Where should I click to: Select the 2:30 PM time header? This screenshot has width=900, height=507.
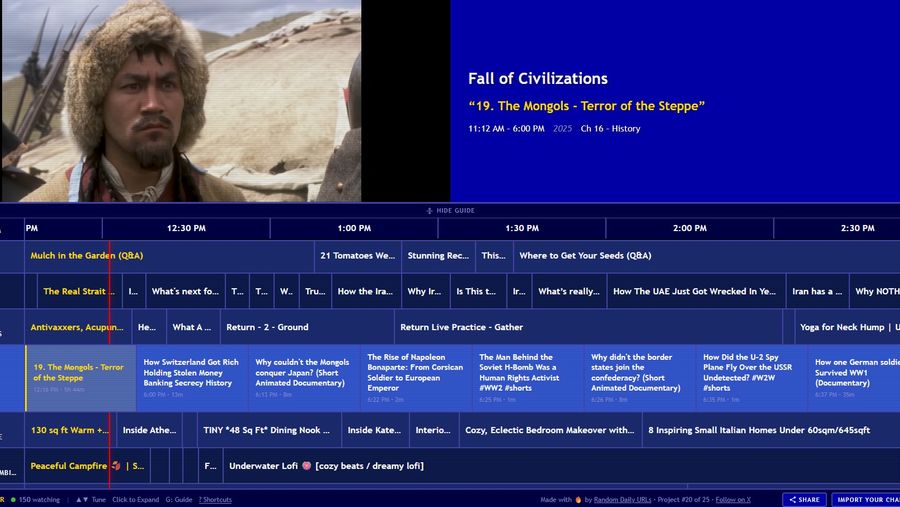coord(837,228)
